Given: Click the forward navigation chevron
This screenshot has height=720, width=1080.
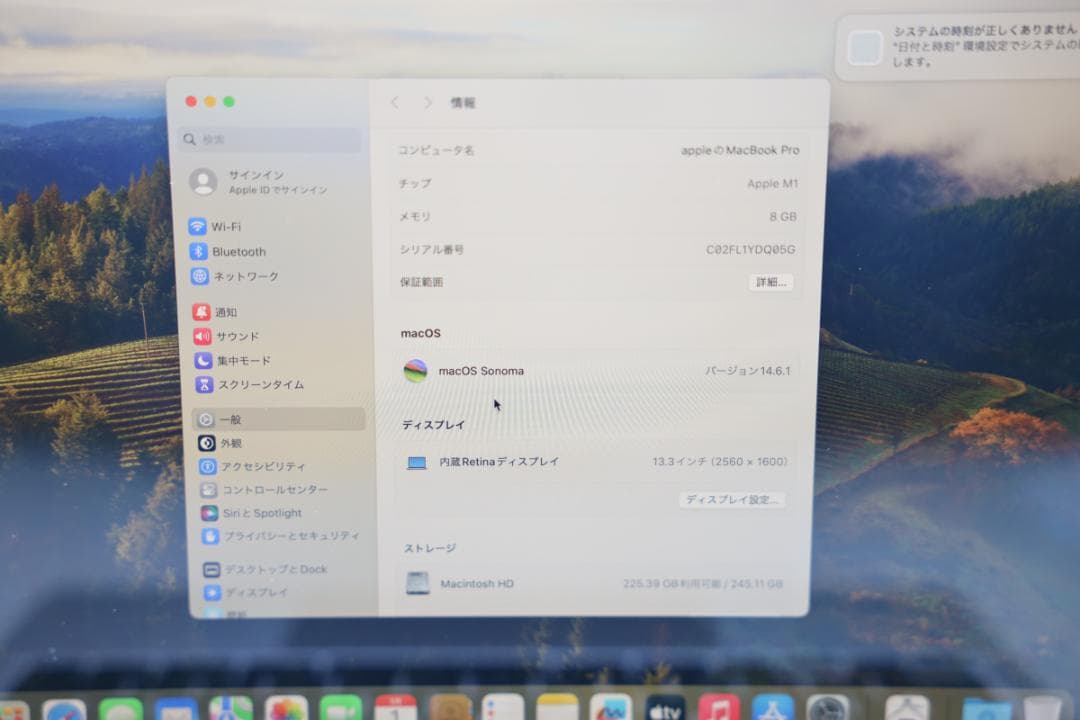Looking at the screenshot, I should [427, 102].
